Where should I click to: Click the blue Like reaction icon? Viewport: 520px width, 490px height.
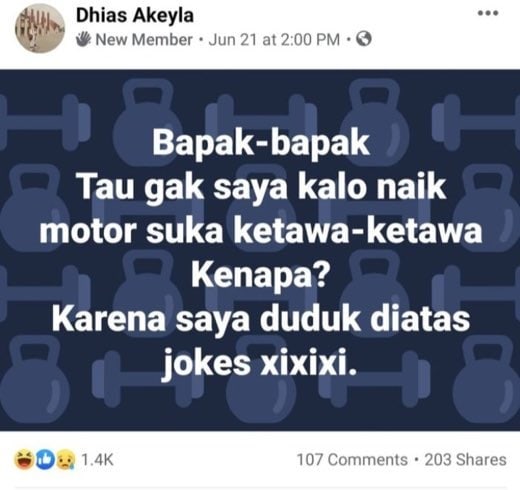point(45,459)
